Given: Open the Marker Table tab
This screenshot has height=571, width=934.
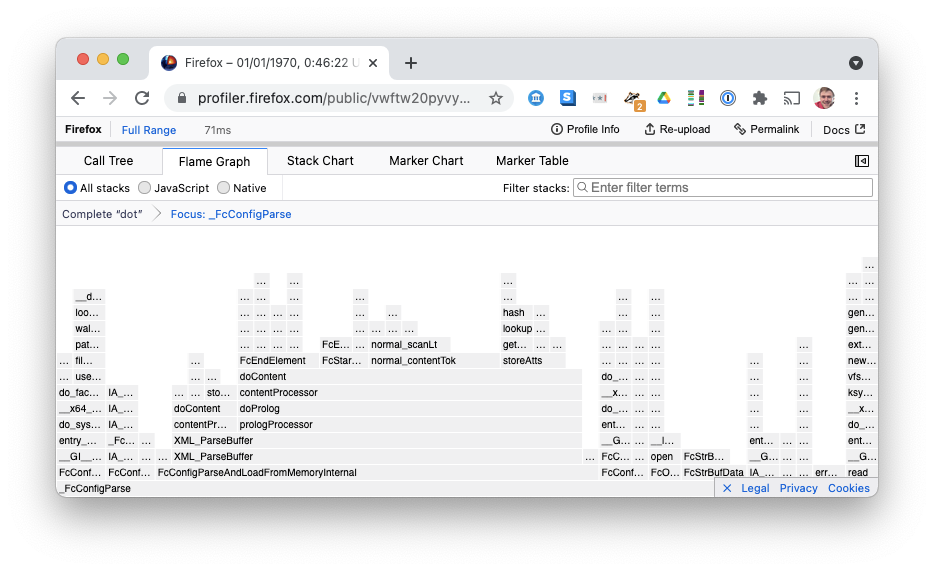Looking at the screenshot, I should click(532, 161).
